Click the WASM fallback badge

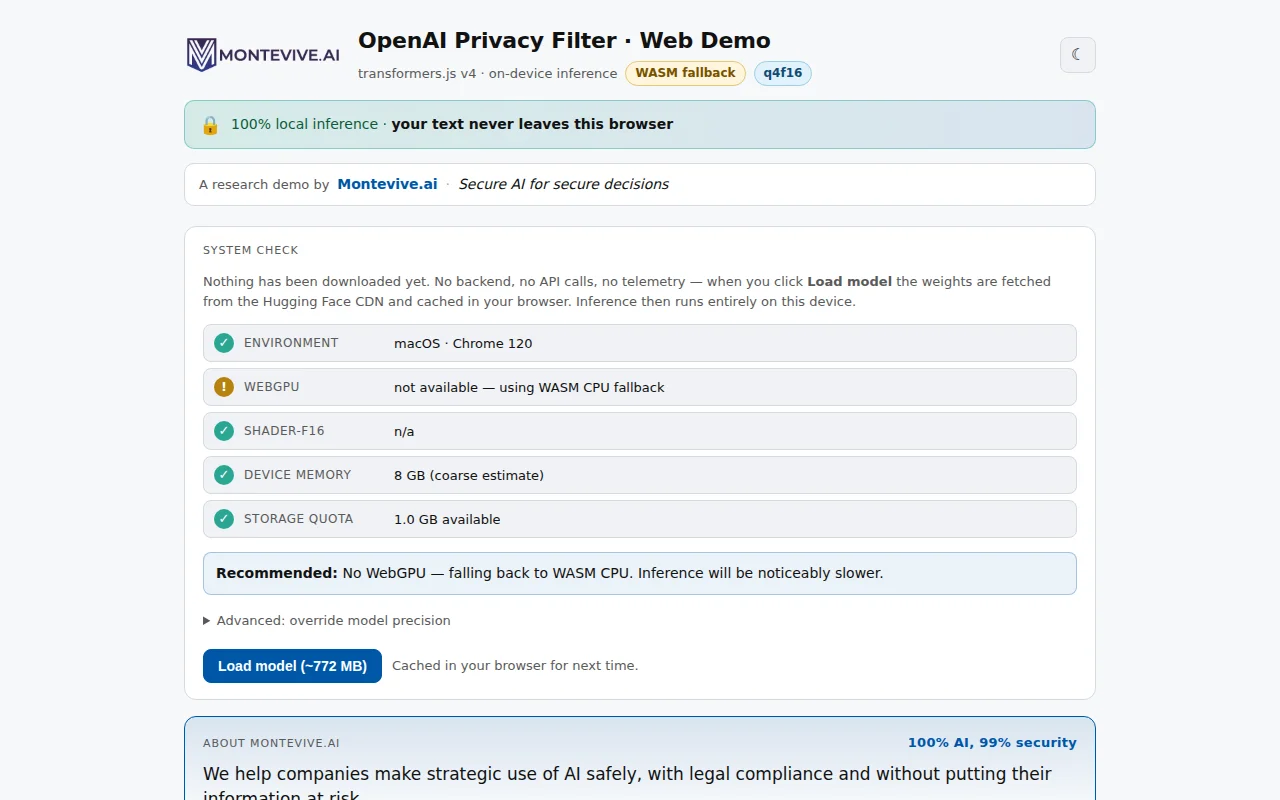coord(685,73)
